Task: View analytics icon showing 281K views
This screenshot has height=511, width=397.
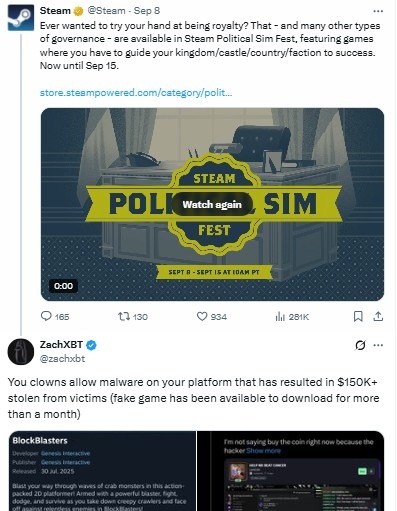Action: click(280, 316)
